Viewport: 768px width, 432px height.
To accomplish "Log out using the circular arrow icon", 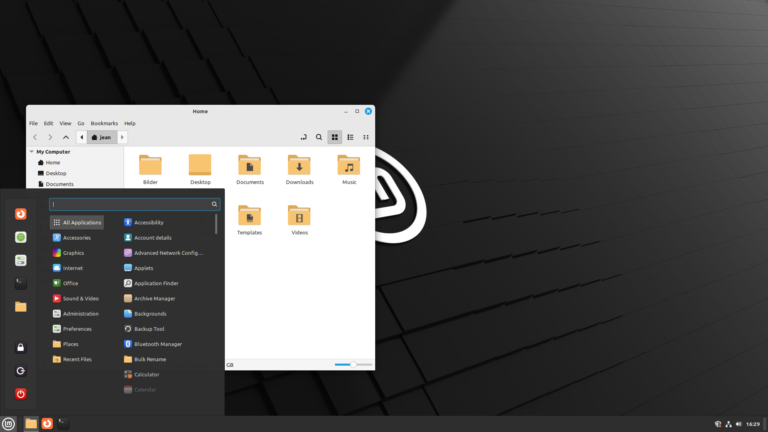I will tap(21, 371).
